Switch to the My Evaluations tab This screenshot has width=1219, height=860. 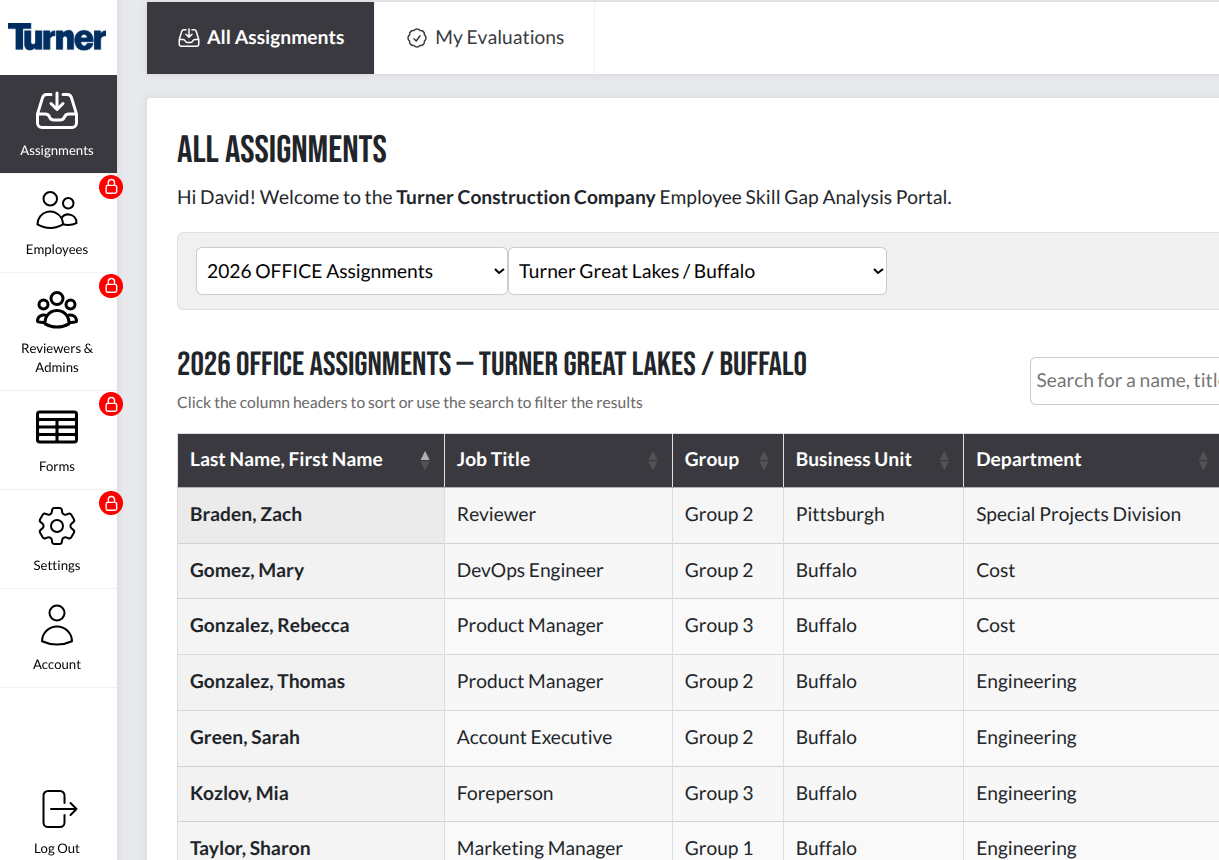point(485,38)
